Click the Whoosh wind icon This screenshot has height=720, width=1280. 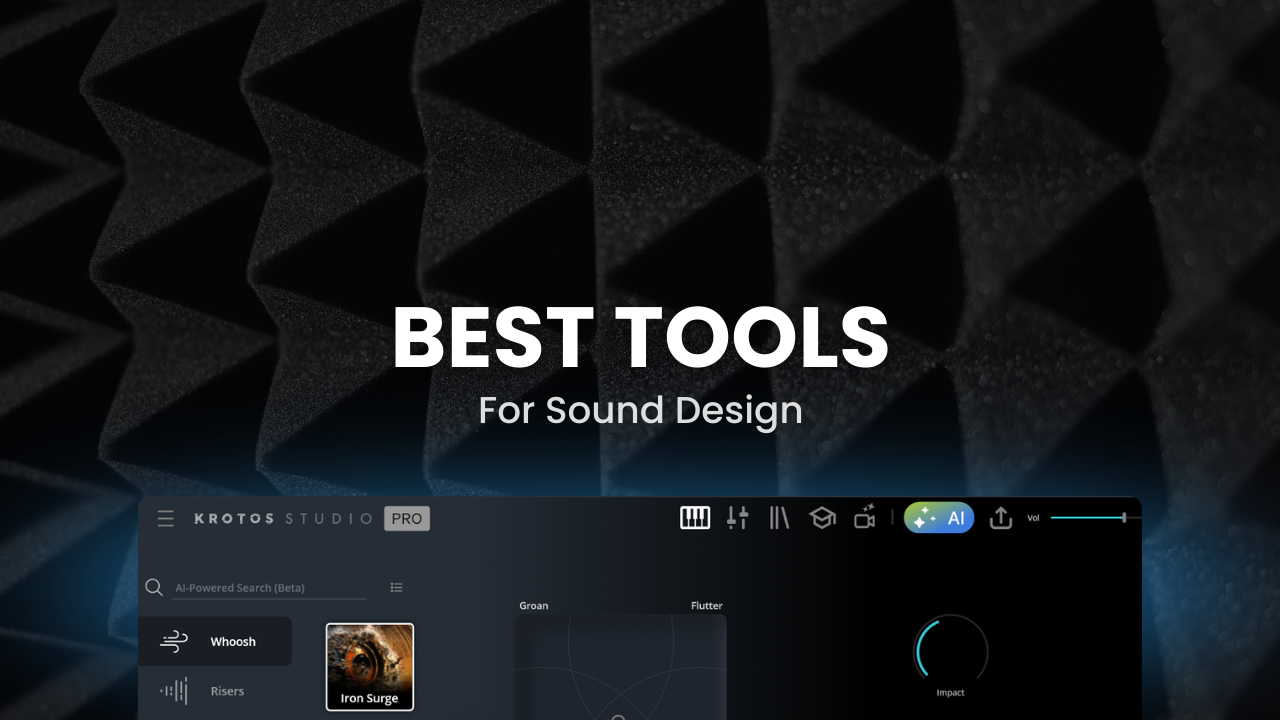(x=174, y=642)
